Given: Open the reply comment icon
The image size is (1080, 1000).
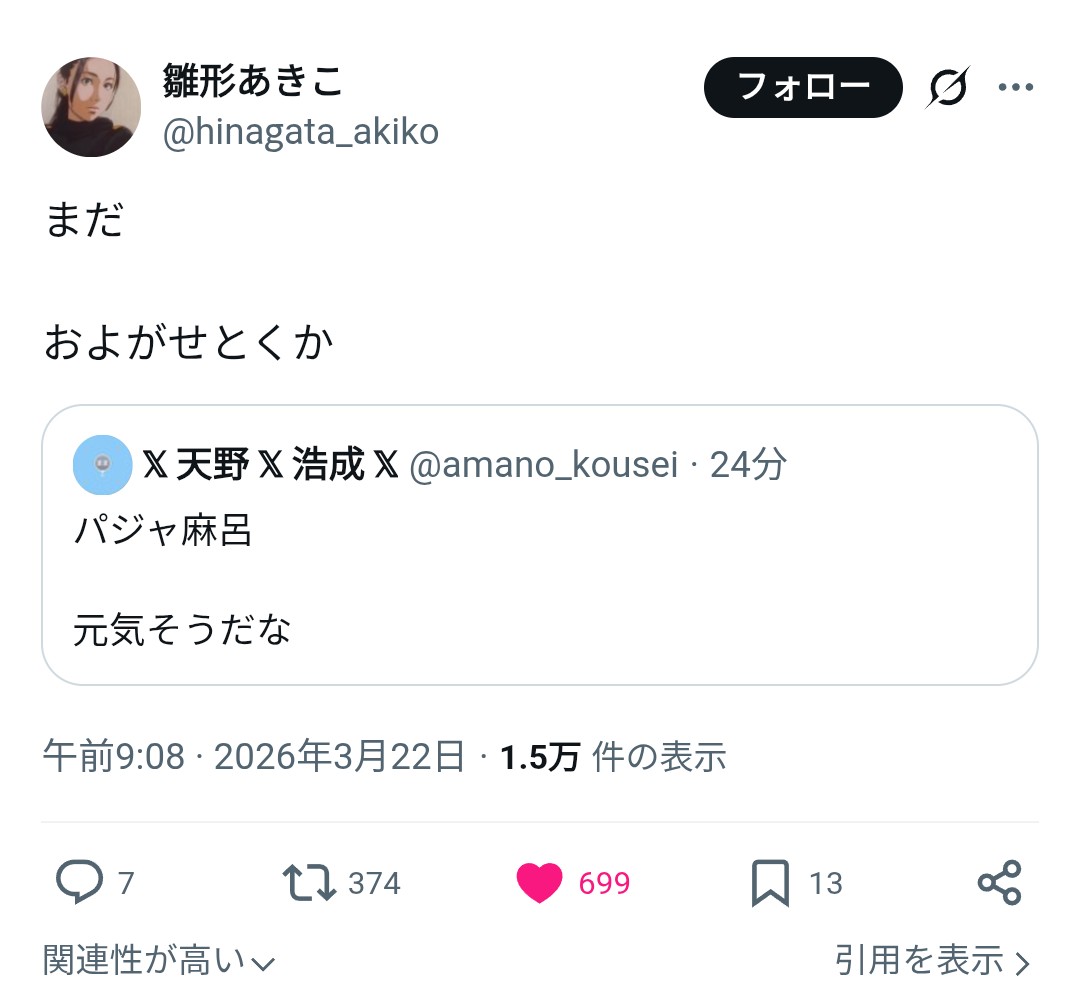Looking at the screenshot, I should click(x=79, y=883).
